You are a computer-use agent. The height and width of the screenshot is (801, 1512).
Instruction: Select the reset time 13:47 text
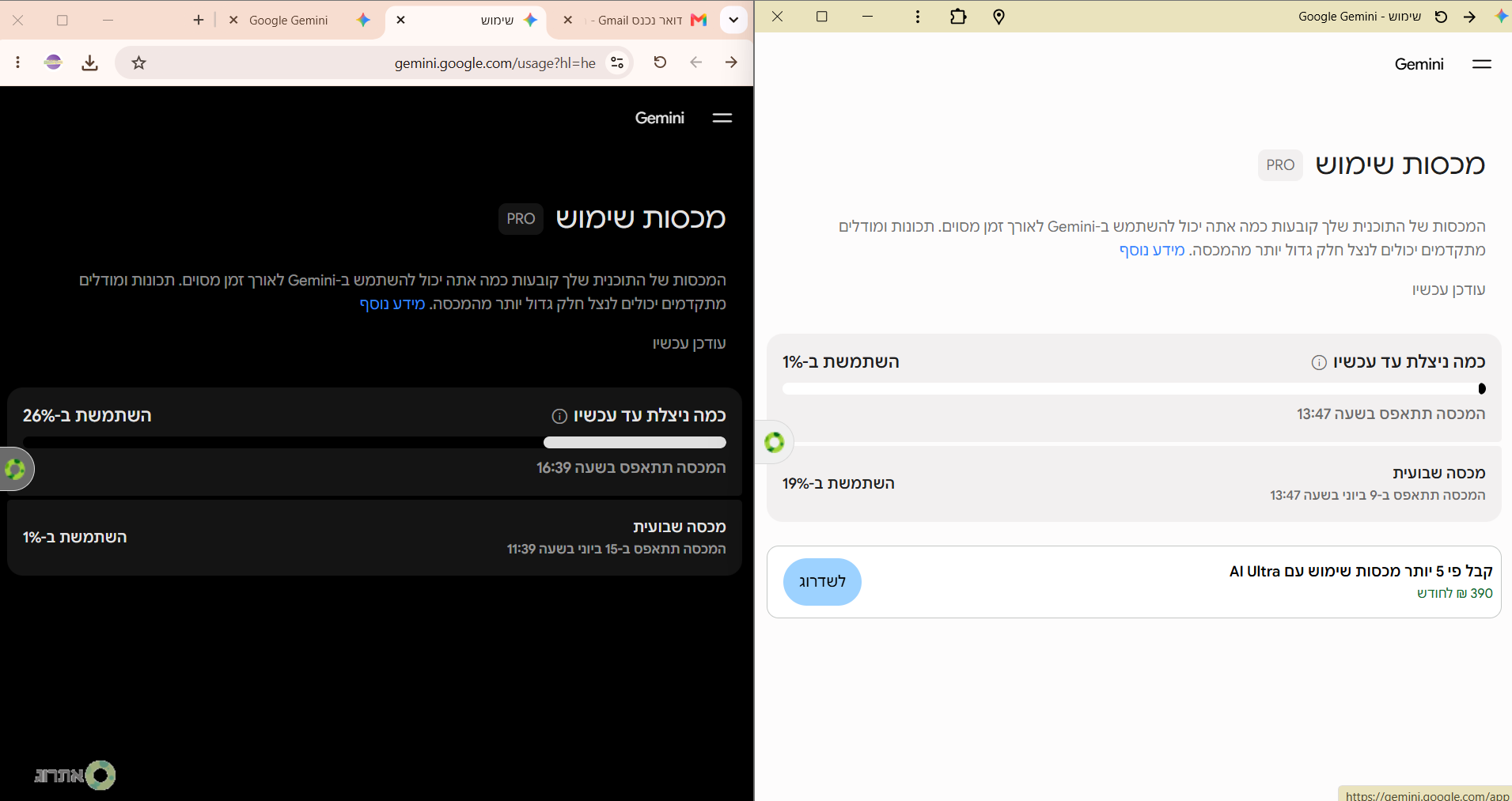point(1391,414)
